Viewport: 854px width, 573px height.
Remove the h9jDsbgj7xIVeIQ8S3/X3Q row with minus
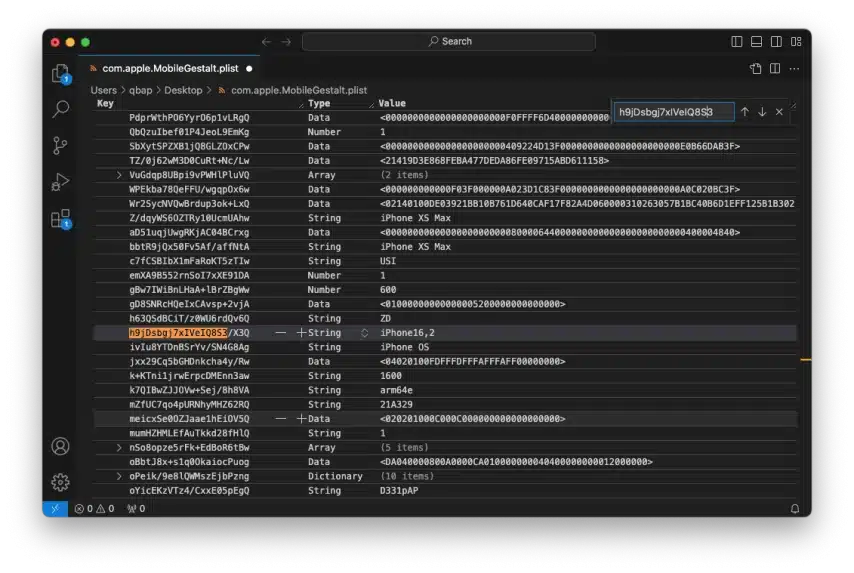[280, 332]
